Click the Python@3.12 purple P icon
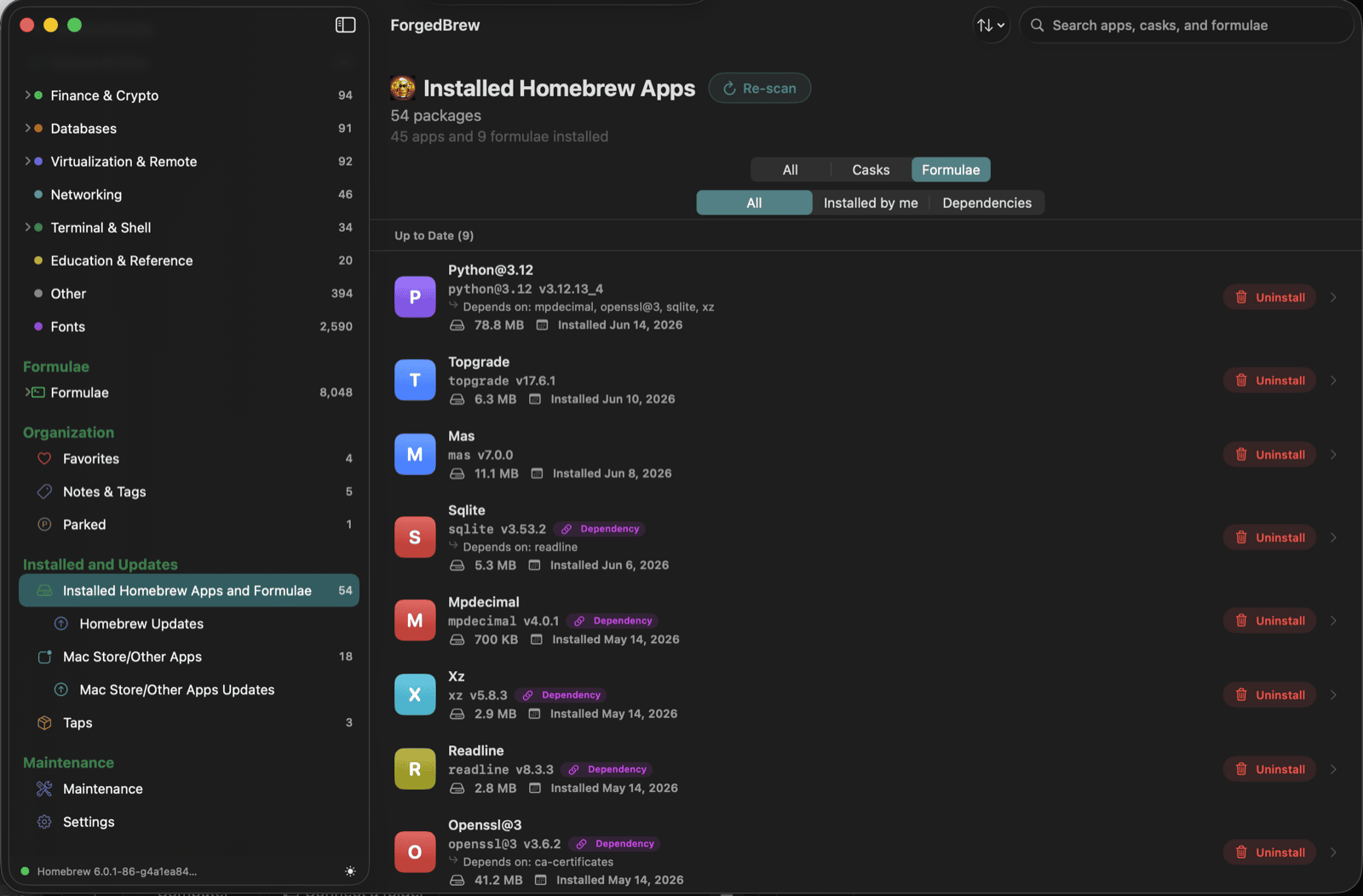Screen dimensions: 1363x896 [x=415, y=297]
